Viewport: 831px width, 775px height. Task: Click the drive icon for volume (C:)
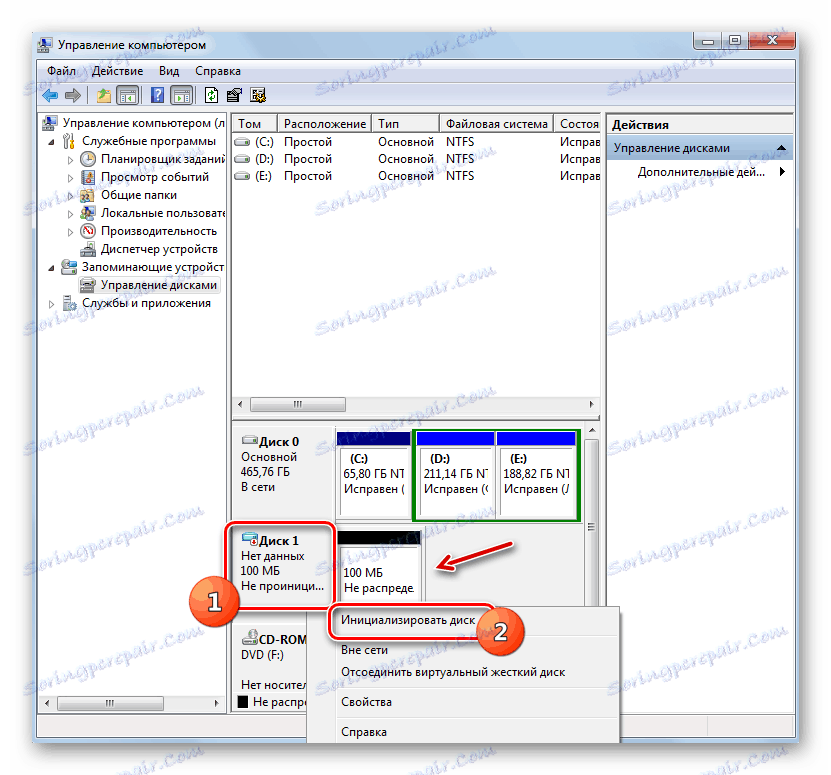(242, 142)
